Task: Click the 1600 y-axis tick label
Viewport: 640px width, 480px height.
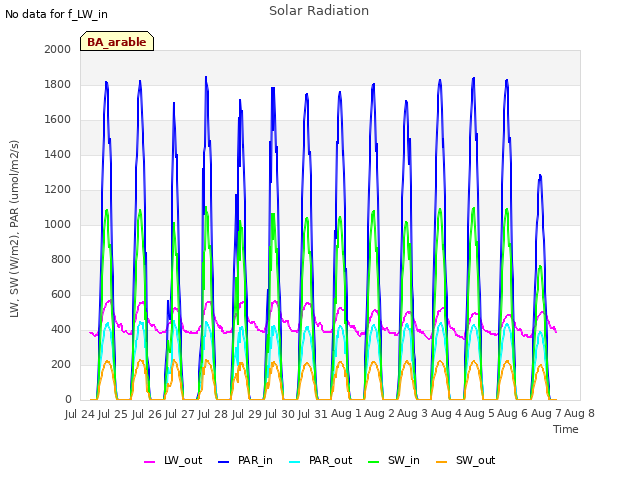Action: 58,120
